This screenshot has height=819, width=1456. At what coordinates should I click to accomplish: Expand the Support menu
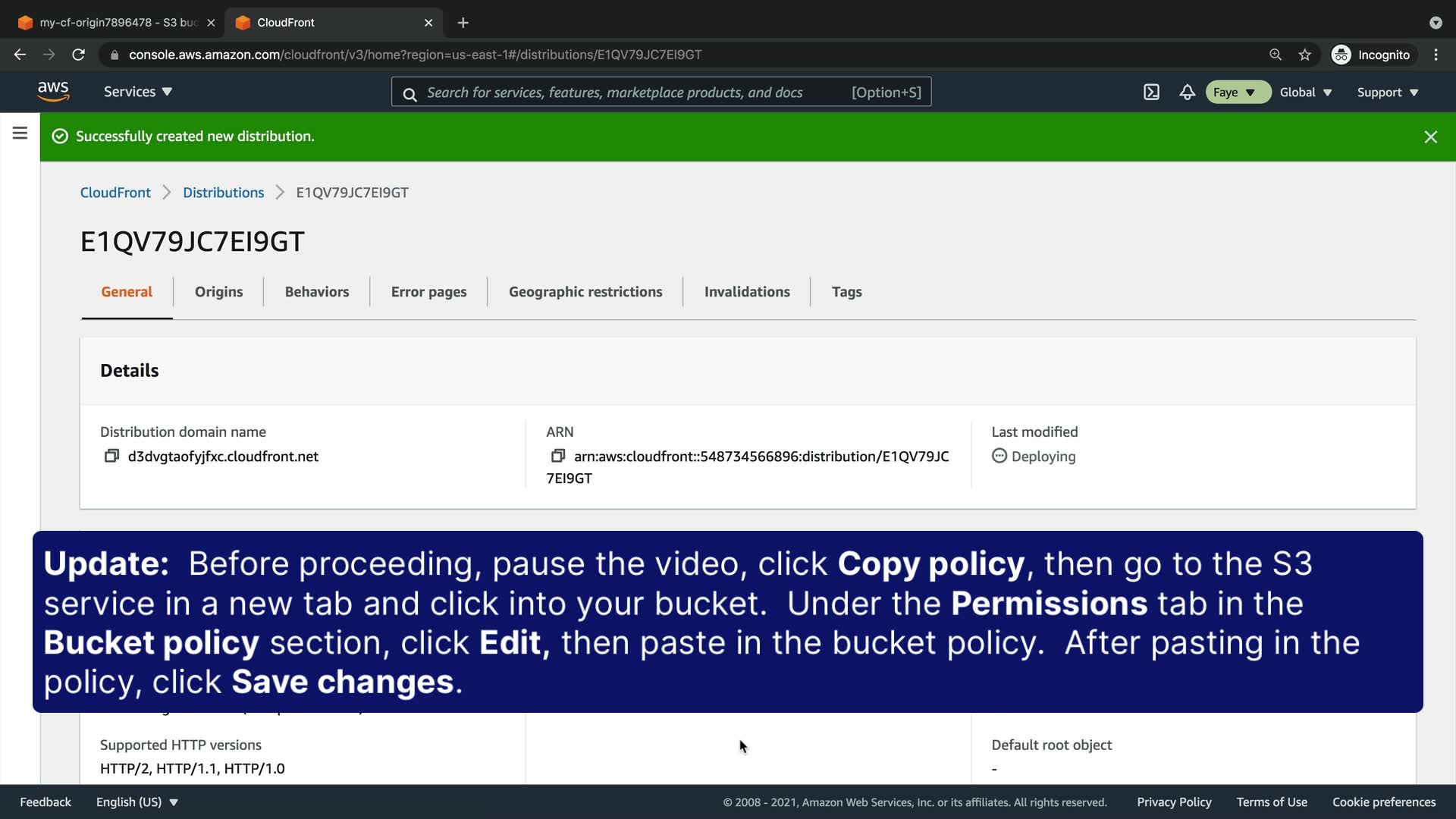(1387, 92)
